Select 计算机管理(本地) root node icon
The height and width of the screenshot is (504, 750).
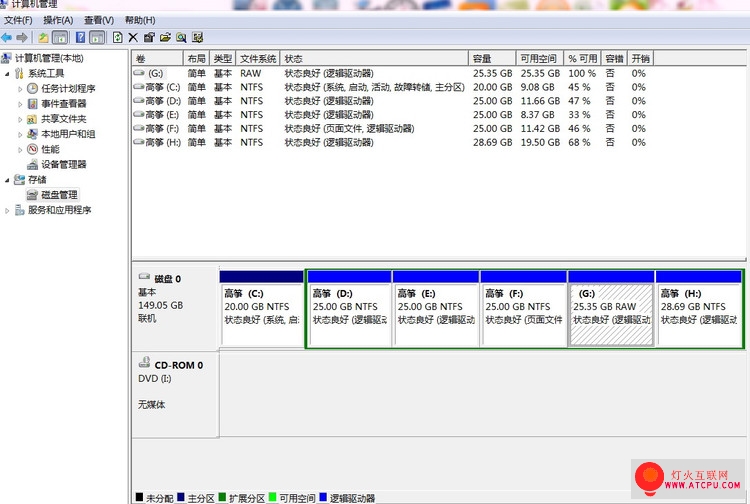(6, 58)
